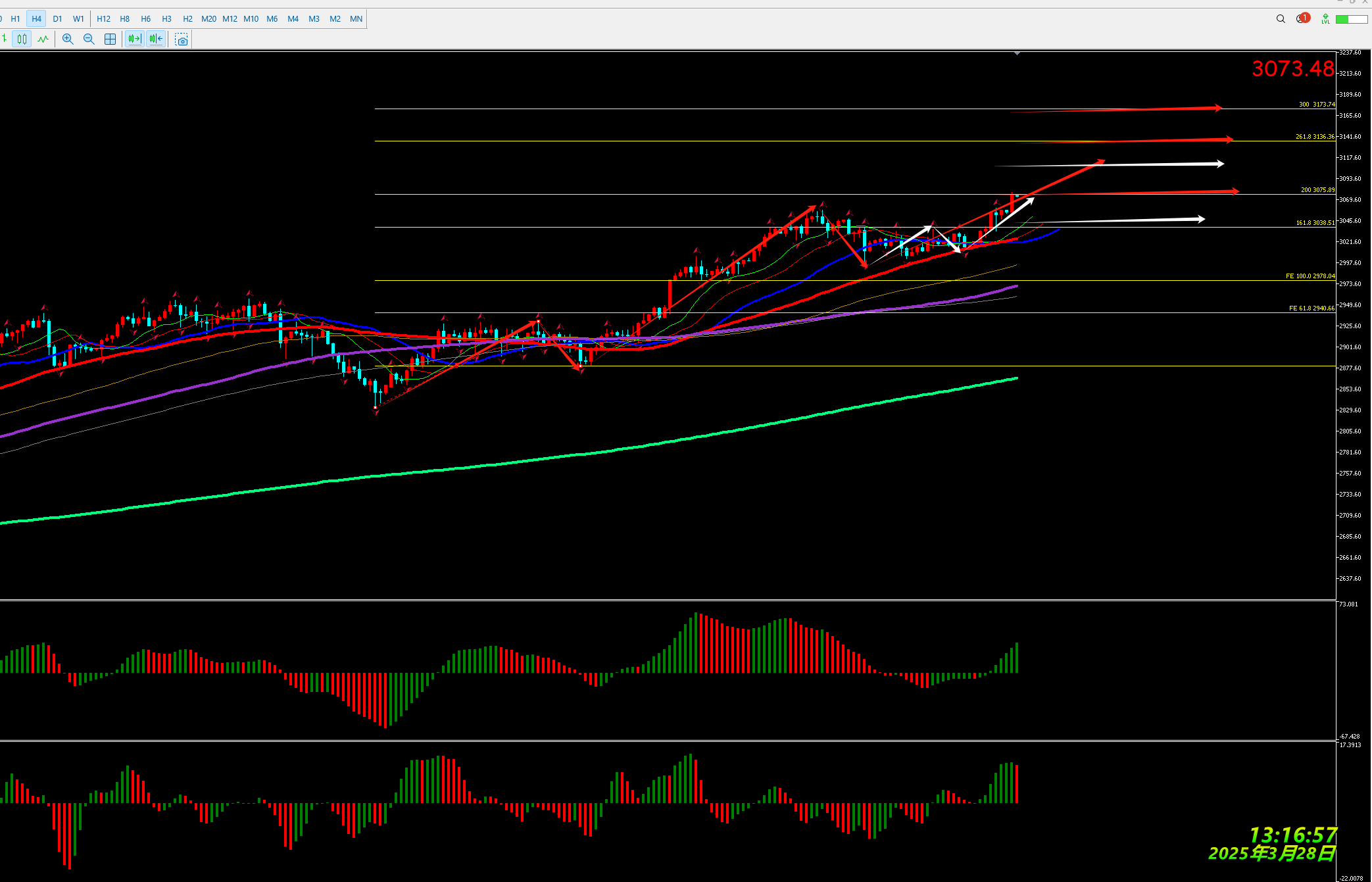Image resolution: width=1372 pixels, height=882 pixels.
Task: Switch to W1 weekly timeframe
Action: (79, 19)
